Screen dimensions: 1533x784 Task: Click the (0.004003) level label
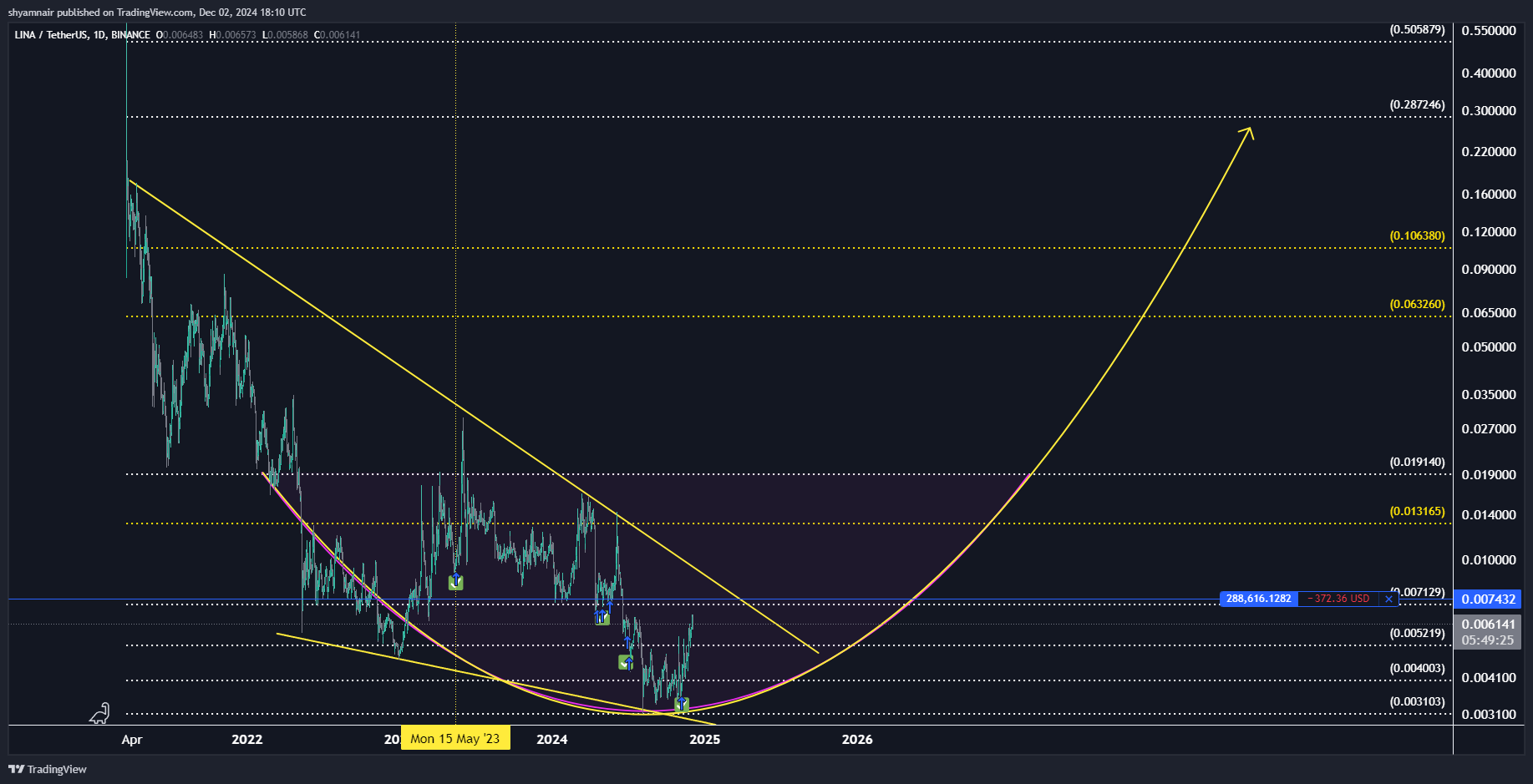(1417, 668)
